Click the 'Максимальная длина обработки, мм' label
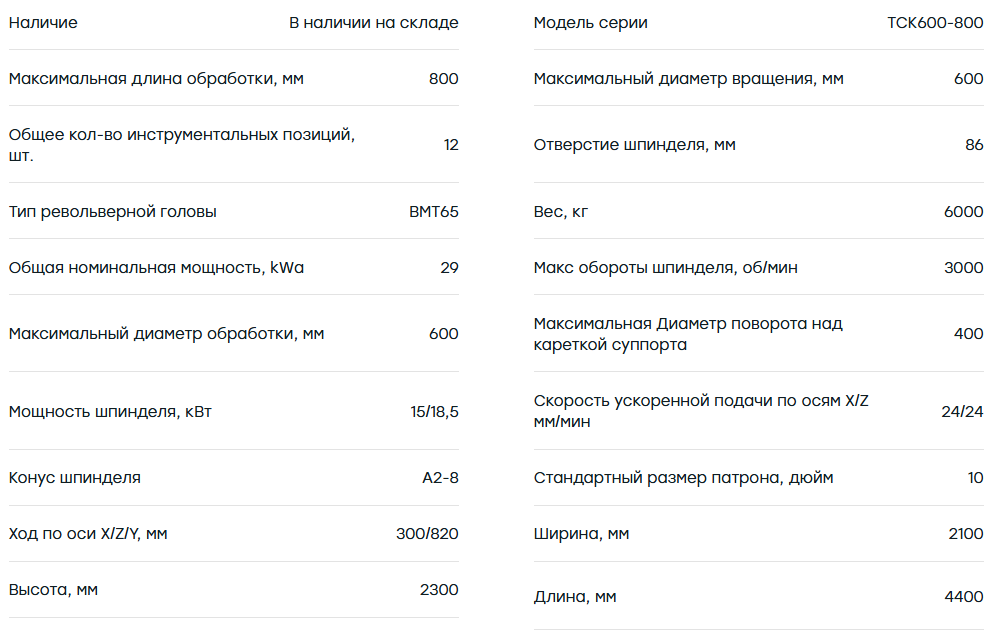Viewport: 1002px width, 631px height. (156, 79)
